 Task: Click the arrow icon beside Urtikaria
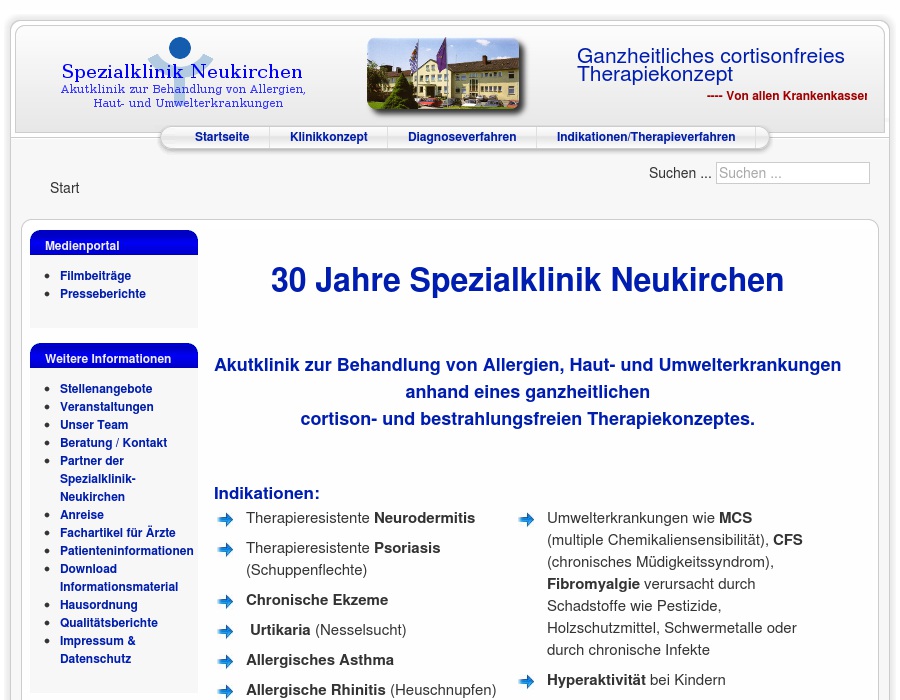[x=227, y=631]
